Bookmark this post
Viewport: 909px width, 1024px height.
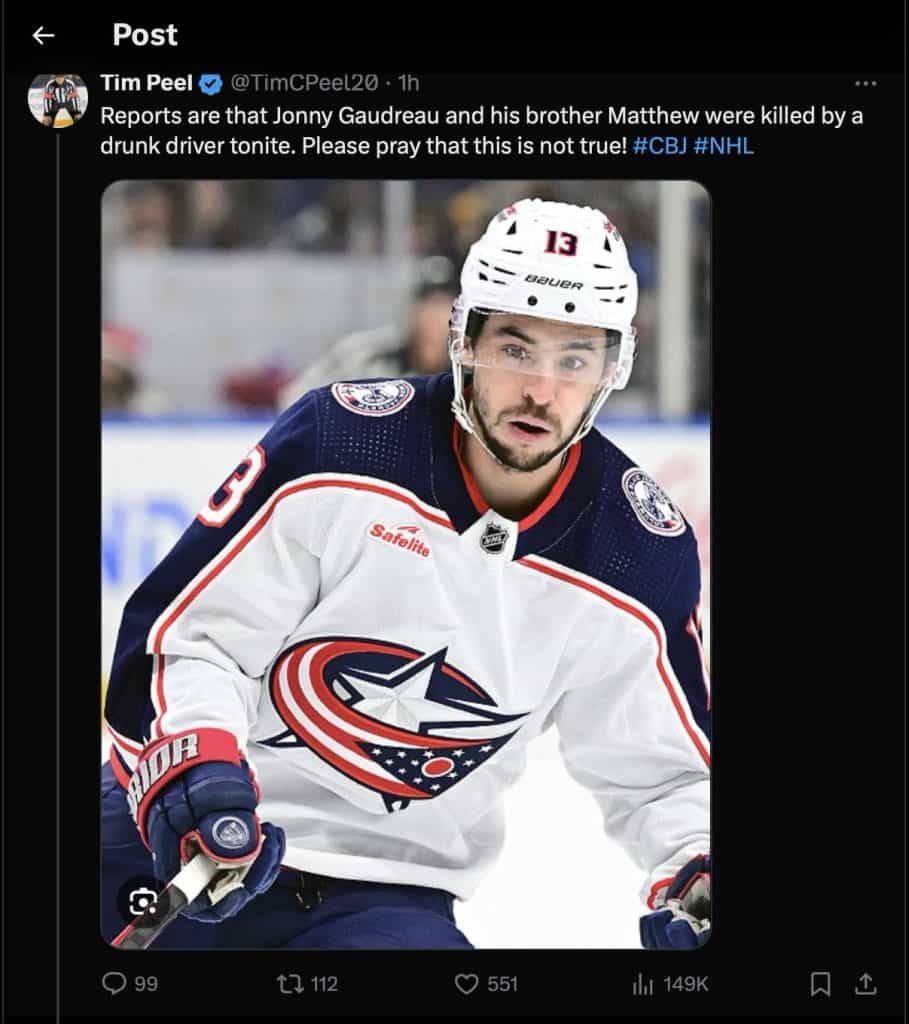point(820,984)
